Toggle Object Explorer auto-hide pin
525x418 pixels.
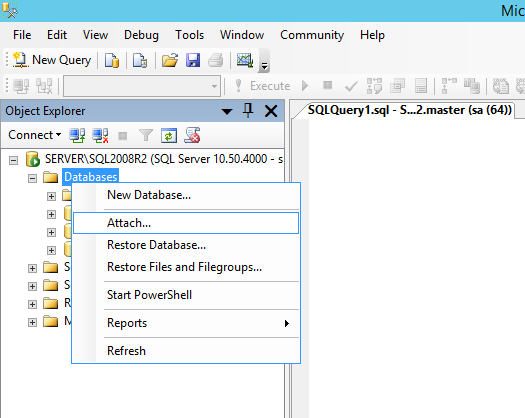248,111
